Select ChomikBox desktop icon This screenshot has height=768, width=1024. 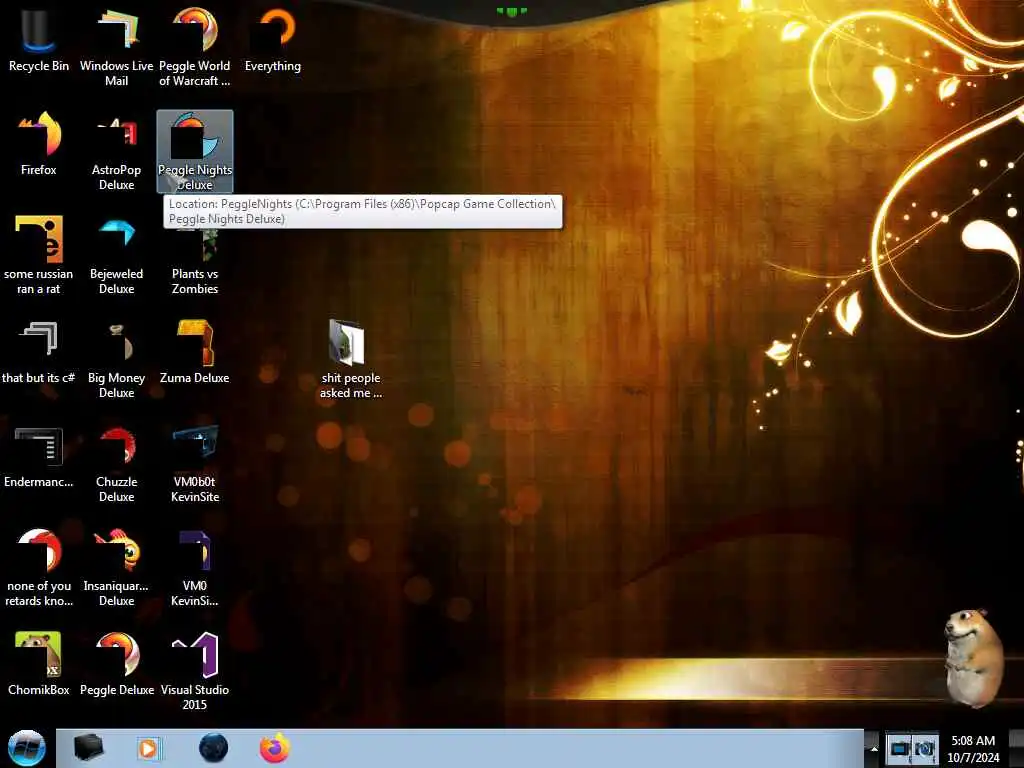[x=39, y=664]
